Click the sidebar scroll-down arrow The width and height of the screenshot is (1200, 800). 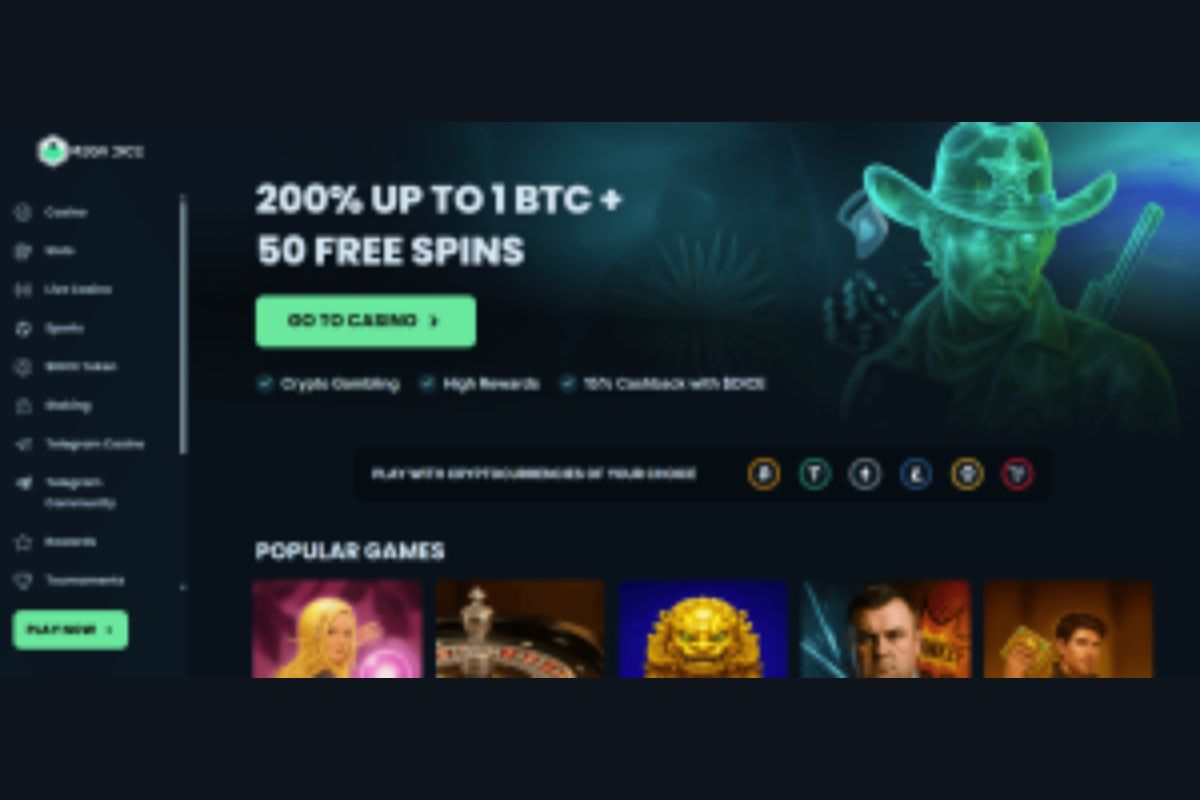[183, 587]
